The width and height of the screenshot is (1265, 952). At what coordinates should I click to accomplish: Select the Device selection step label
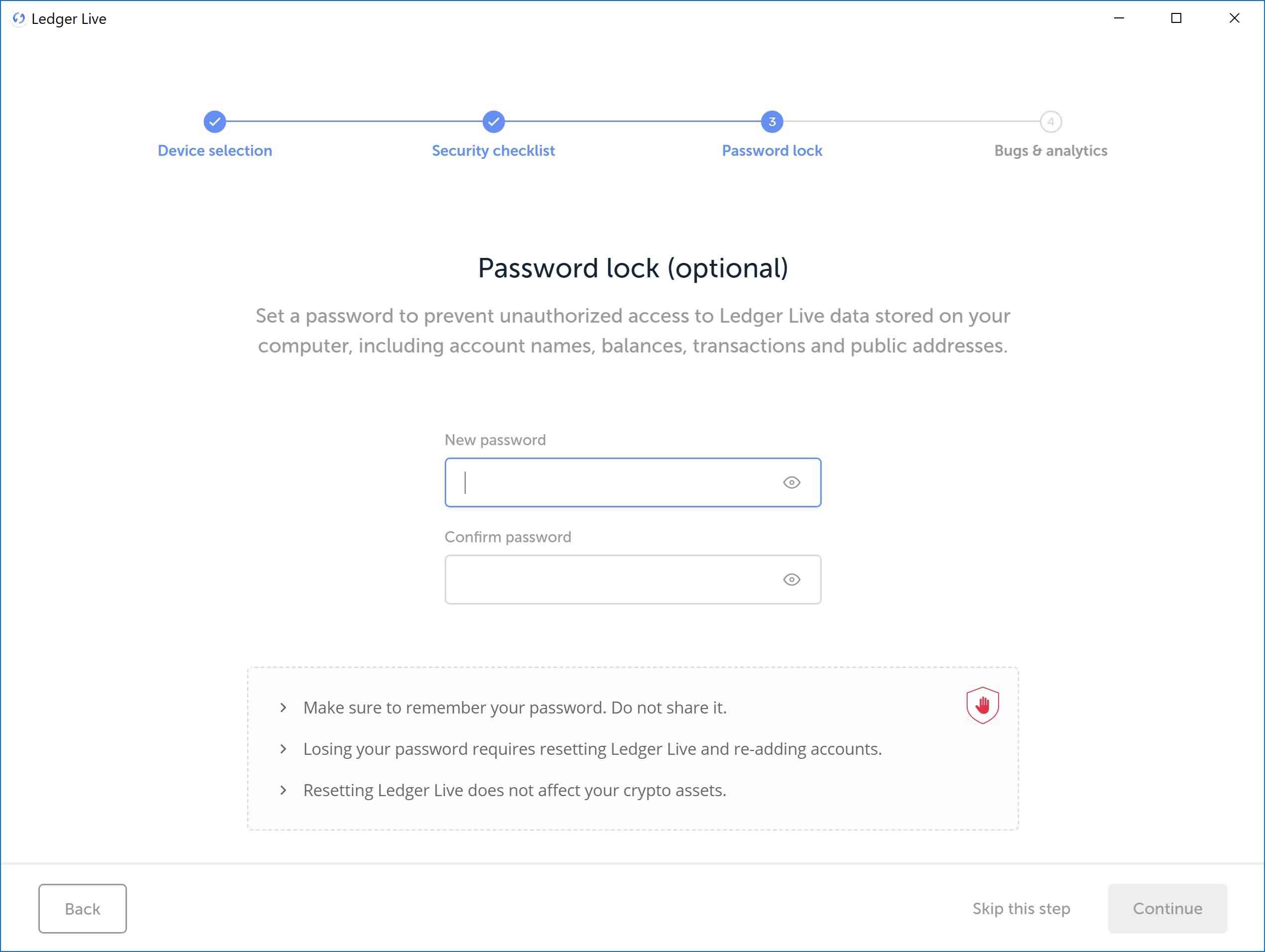[x=215, y=151]
